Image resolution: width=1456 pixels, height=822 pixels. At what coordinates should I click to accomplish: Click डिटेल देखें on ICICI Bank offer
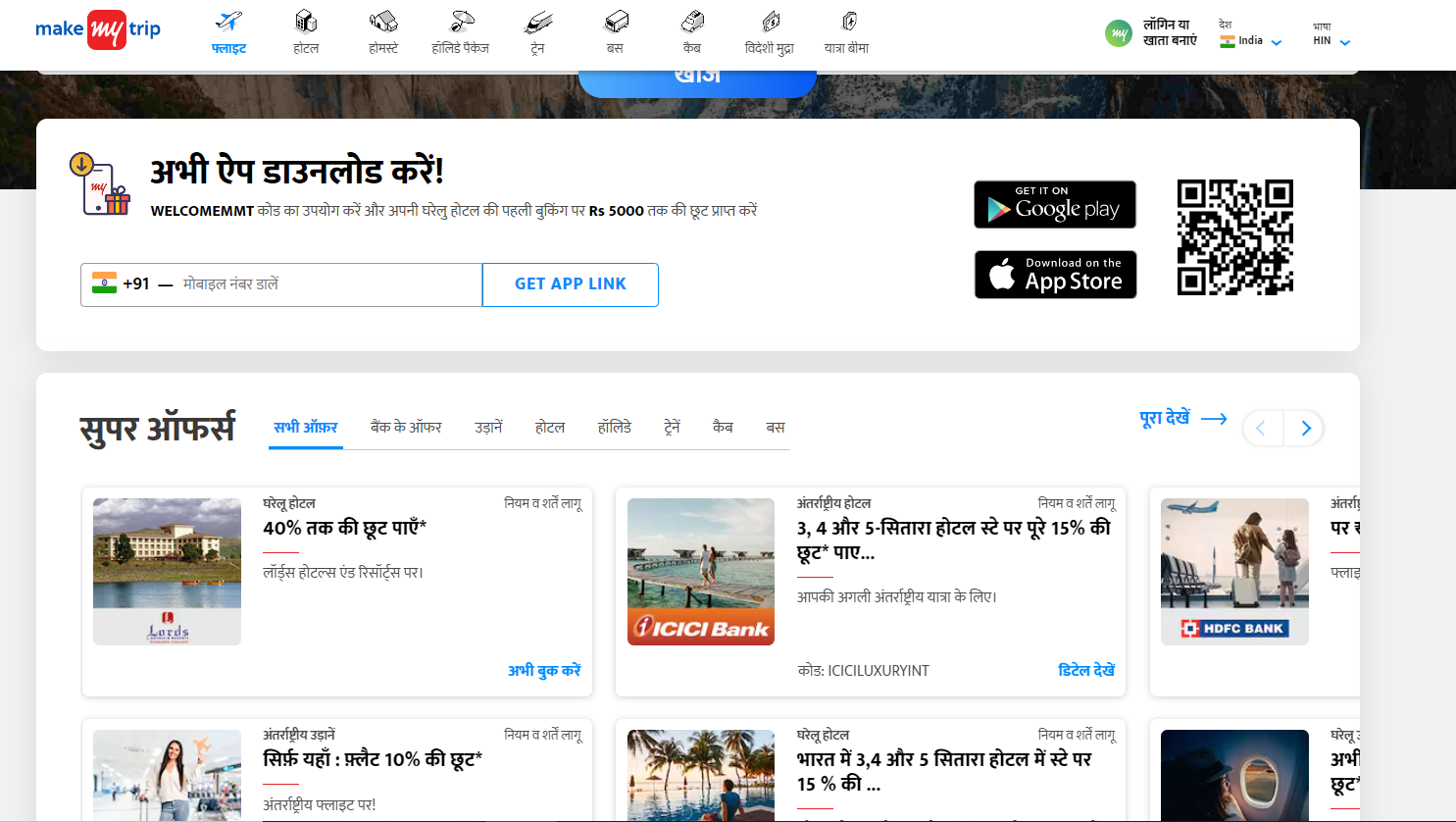click(1086, 670)
